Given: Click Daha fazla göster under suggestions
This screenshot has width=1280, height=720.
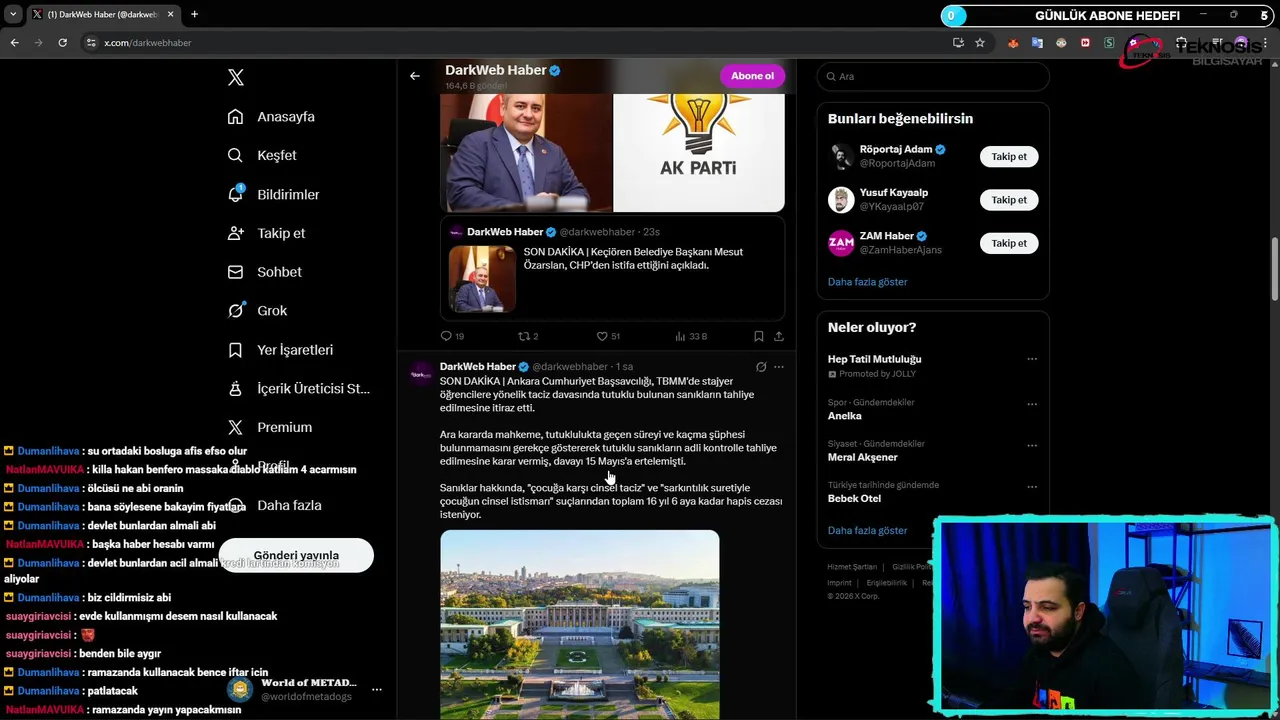Looking at the screenshot, I should (x=867, y=282).
